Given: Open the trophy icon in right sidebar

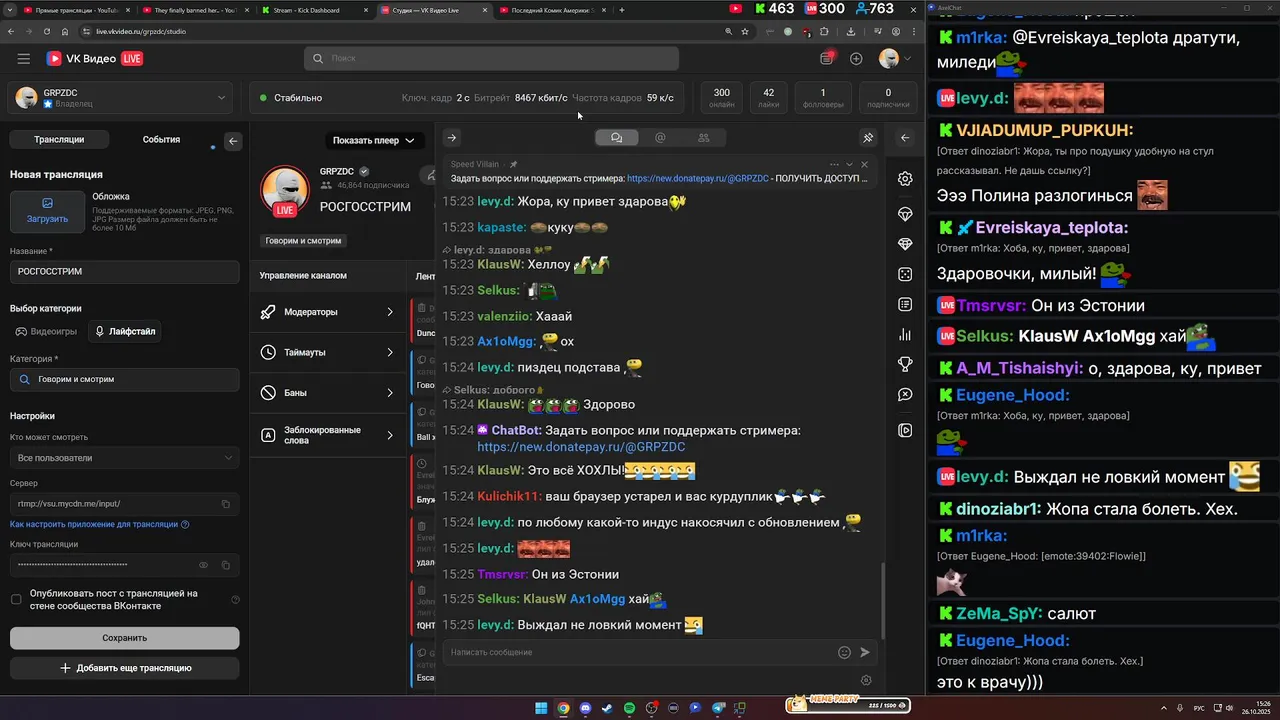Looking at the screenshot, I should (x=905, y=364).
